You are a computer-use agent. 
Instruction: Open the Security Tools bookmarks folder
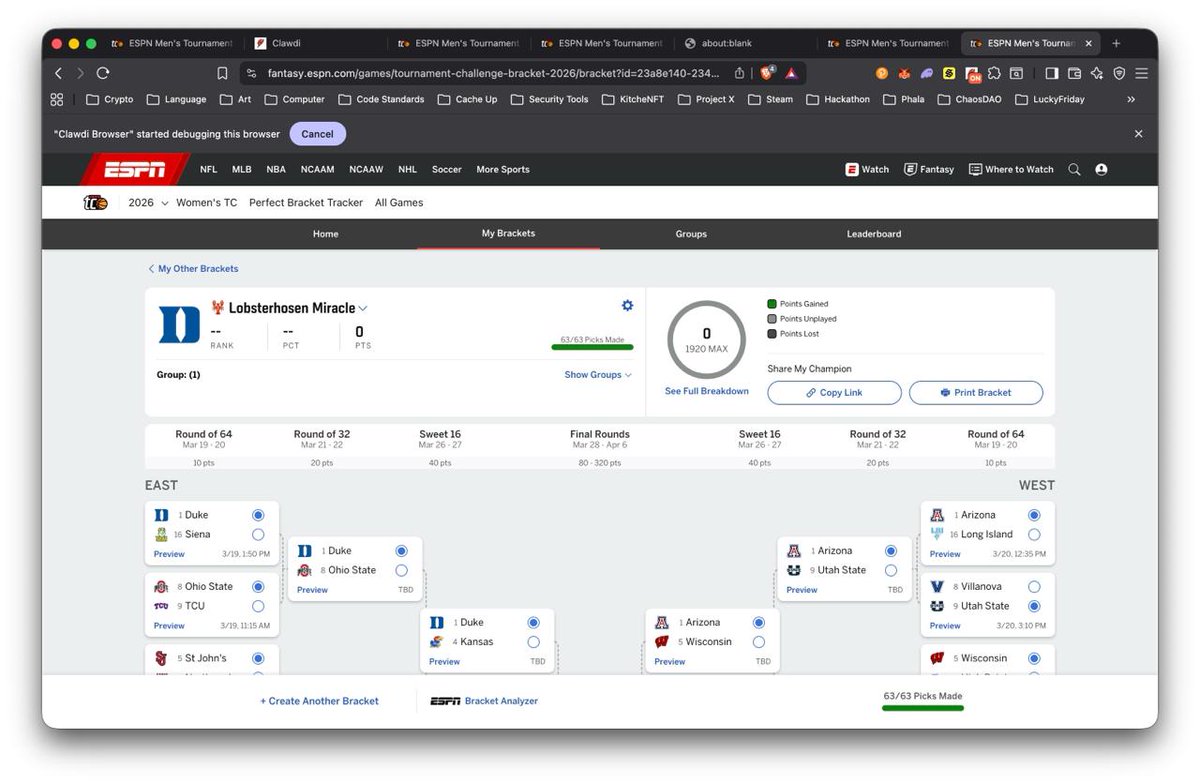(x=549, y=99)
